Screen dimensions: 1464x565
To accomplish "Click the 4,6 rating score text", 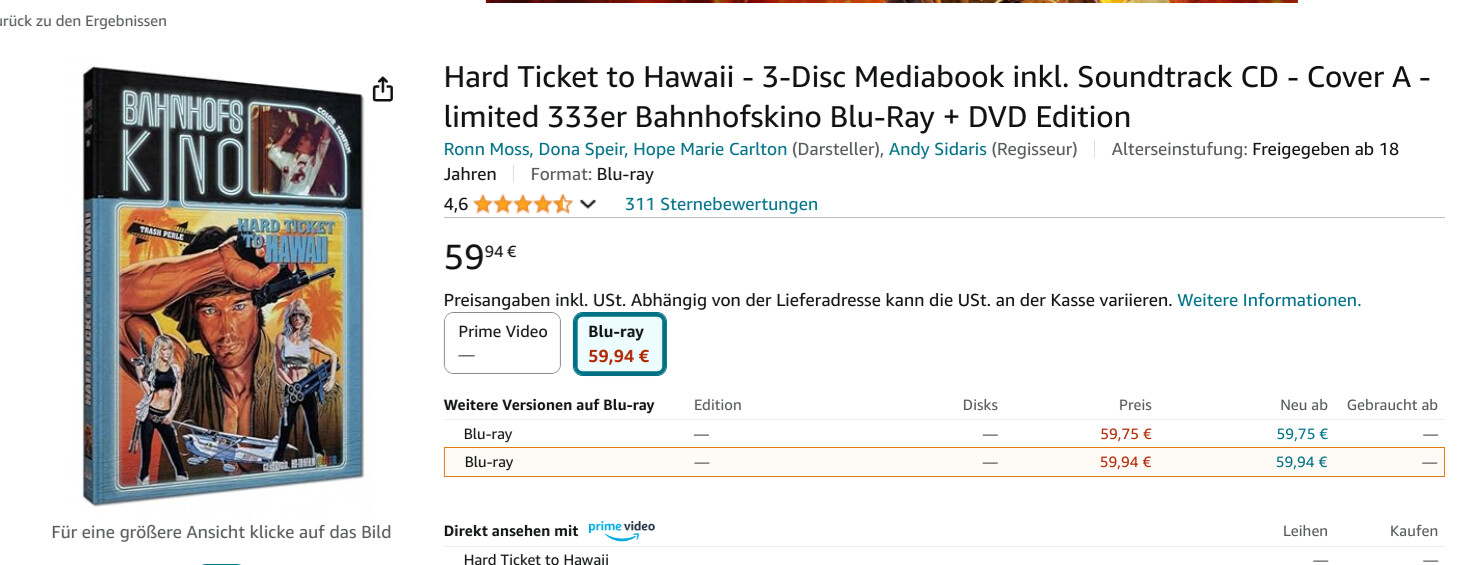I will [456, 204].
